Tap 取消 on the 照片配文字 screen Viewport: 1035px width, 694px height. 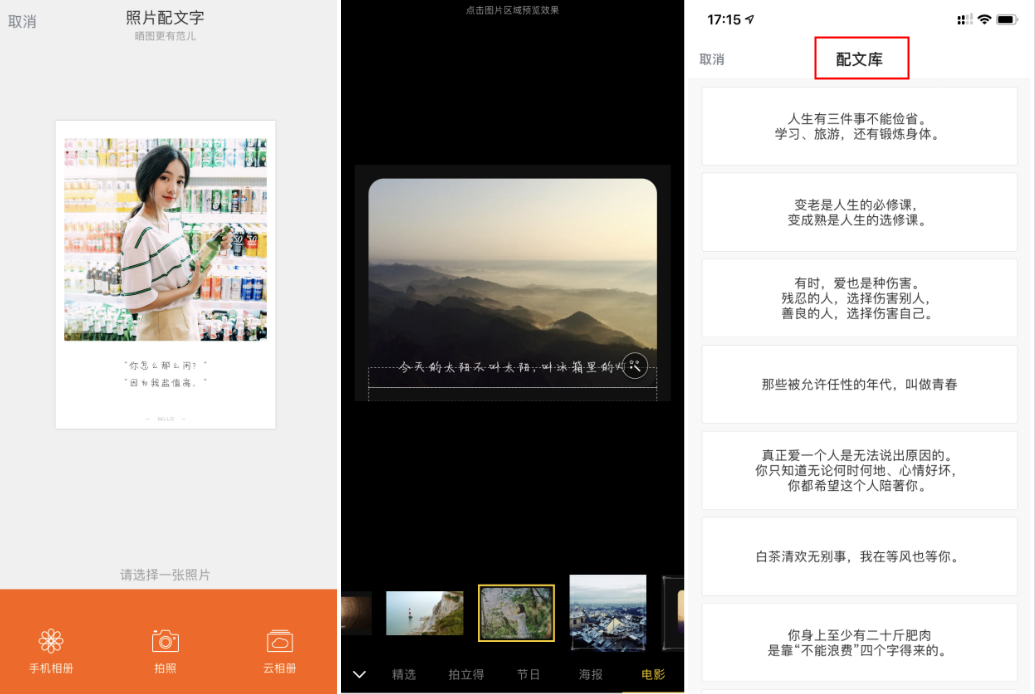click(22, 21)
